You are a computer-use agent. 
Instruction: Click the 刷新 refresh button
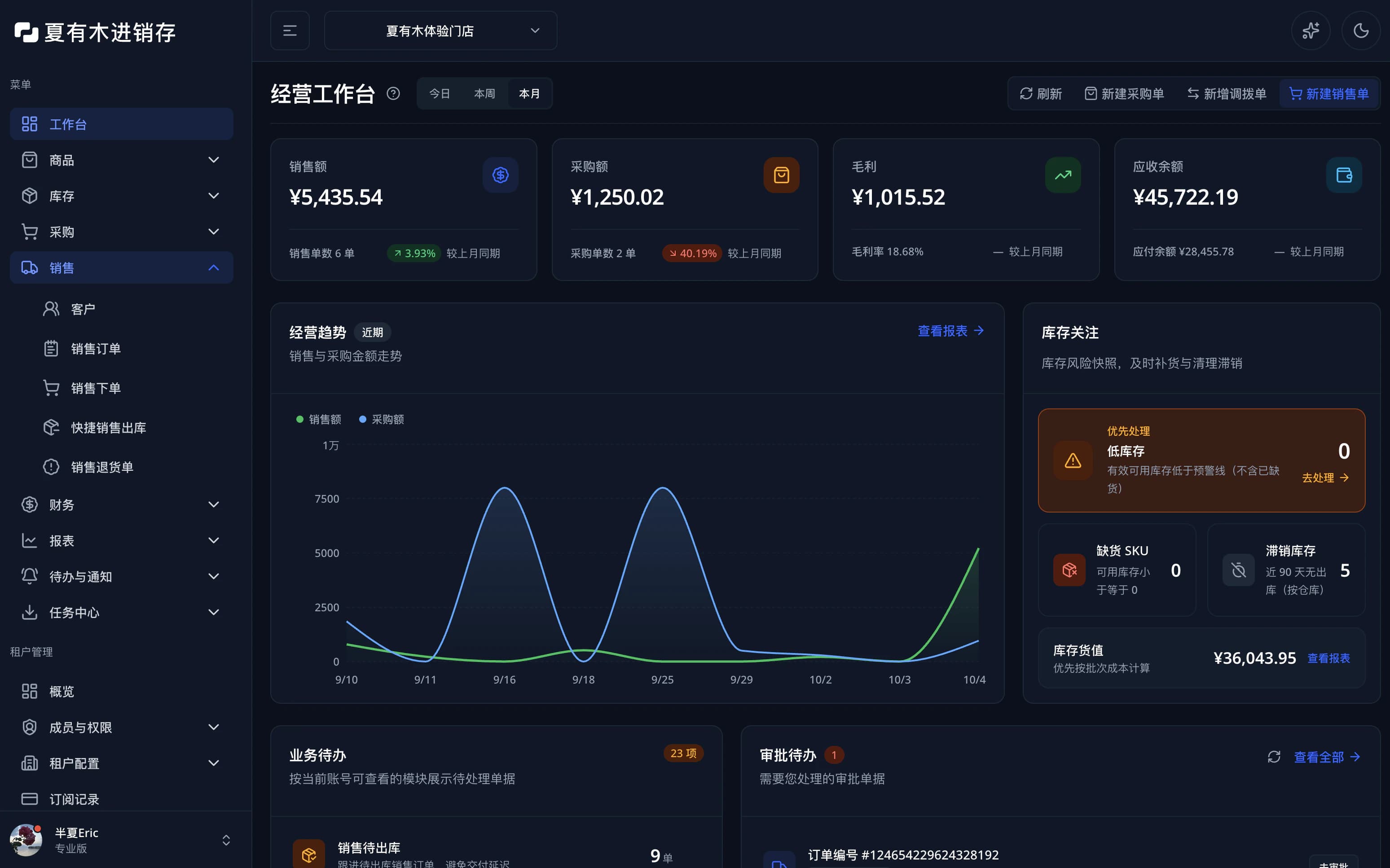pyautogui.click(x=1040, y=93)
